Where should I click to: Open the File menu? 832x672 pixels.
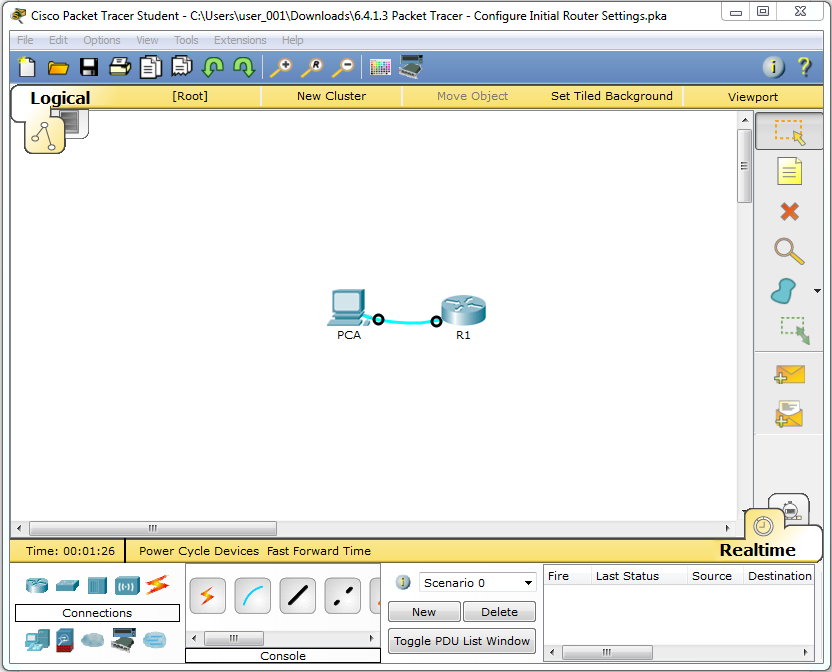25,40
